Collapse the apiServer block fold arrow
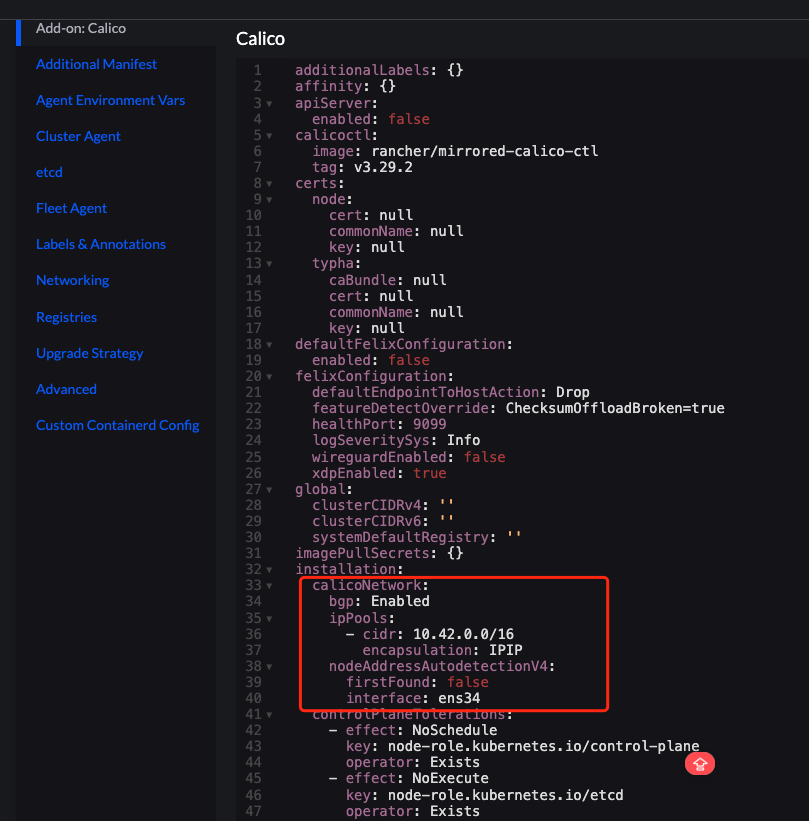Image resolution: width=809 pixels, height=821 pixels. [270, 103]
